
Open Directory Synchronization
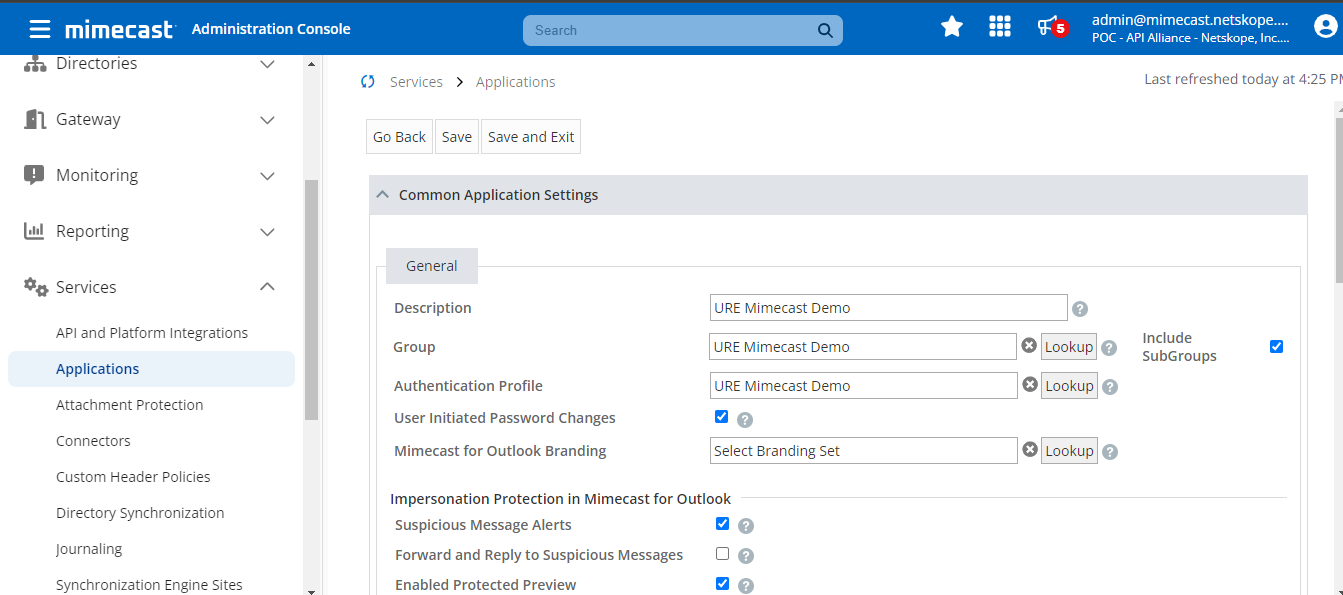coord(140,513)
